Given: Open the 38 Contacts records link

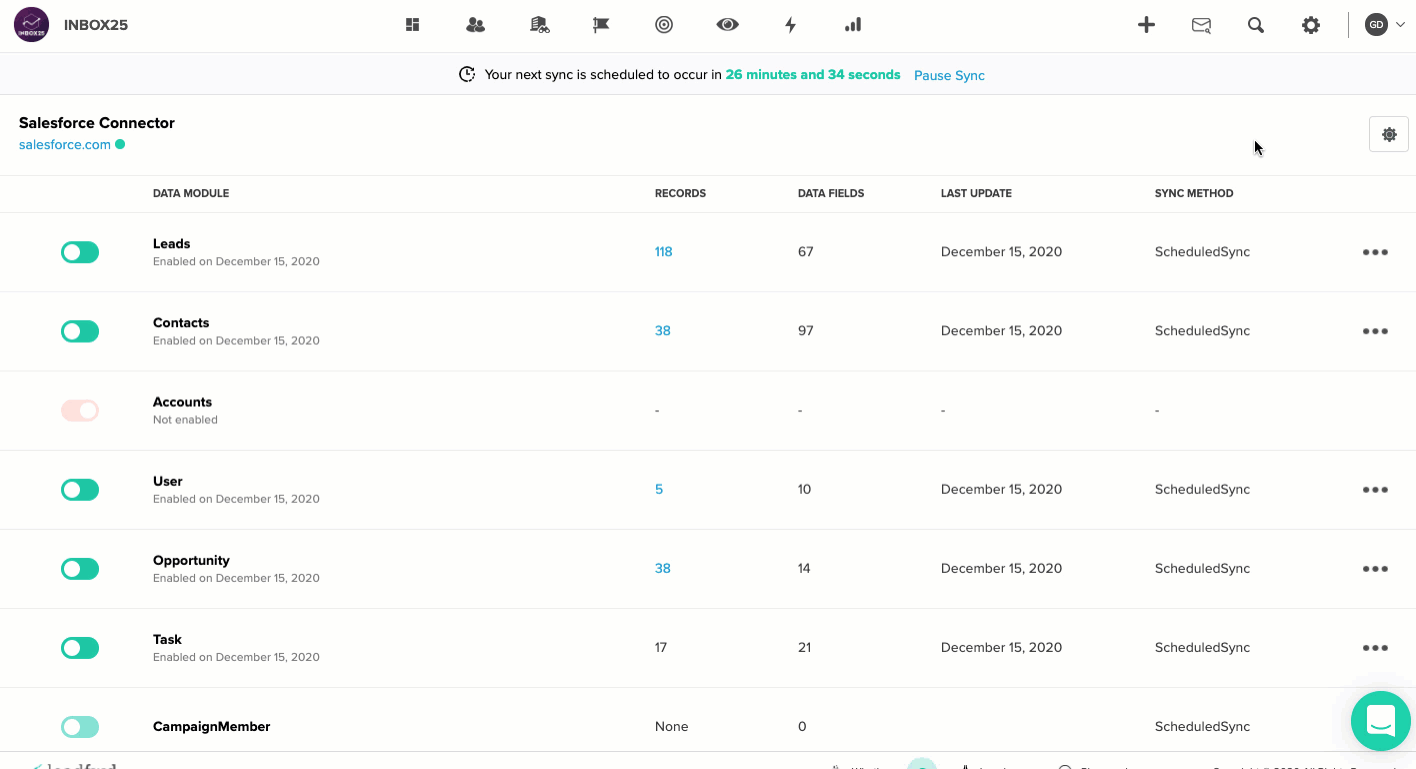Looking at the screenshot, I should [x=662, y=331].
